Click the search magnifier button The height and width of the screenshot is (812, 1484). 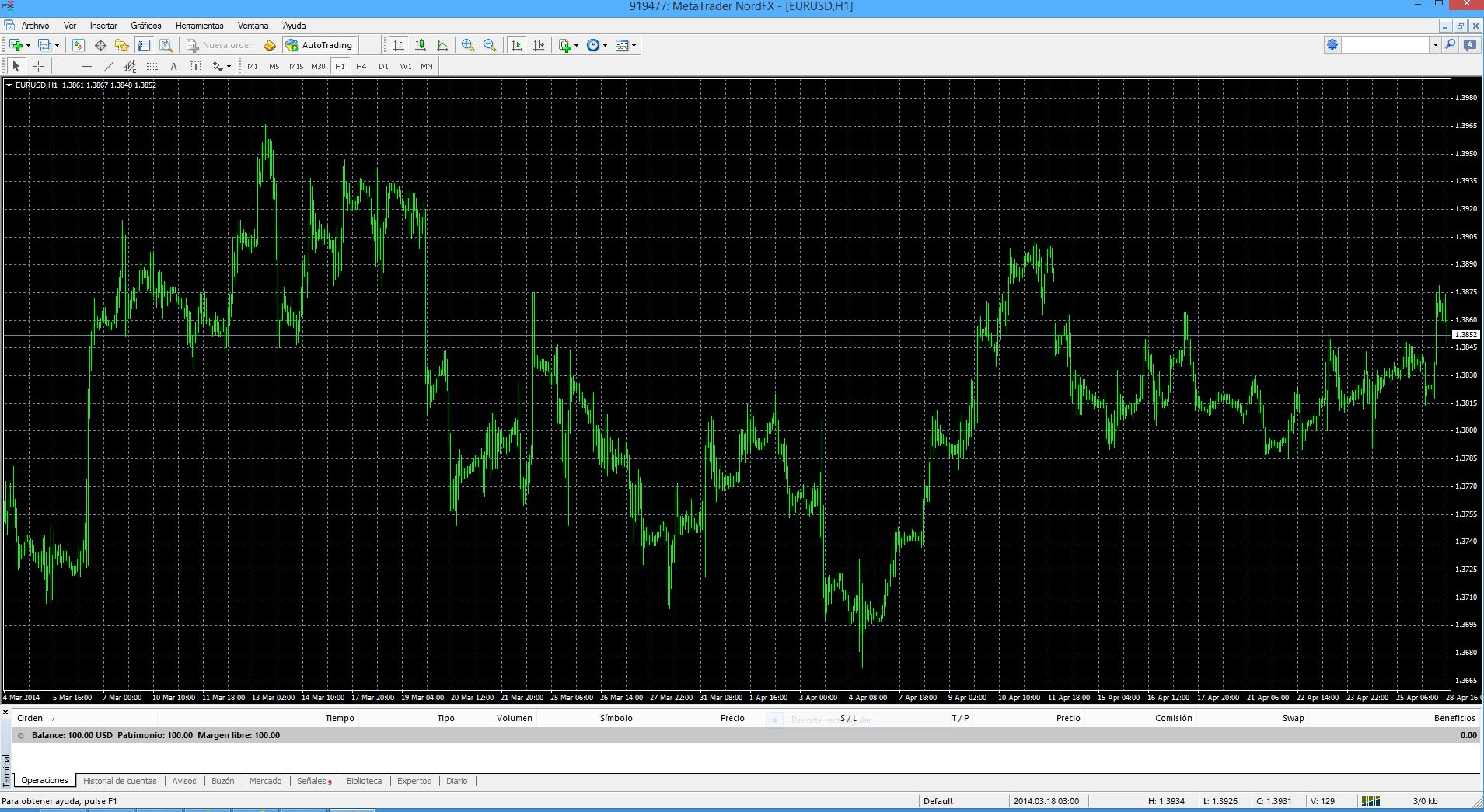[1450, 45]
